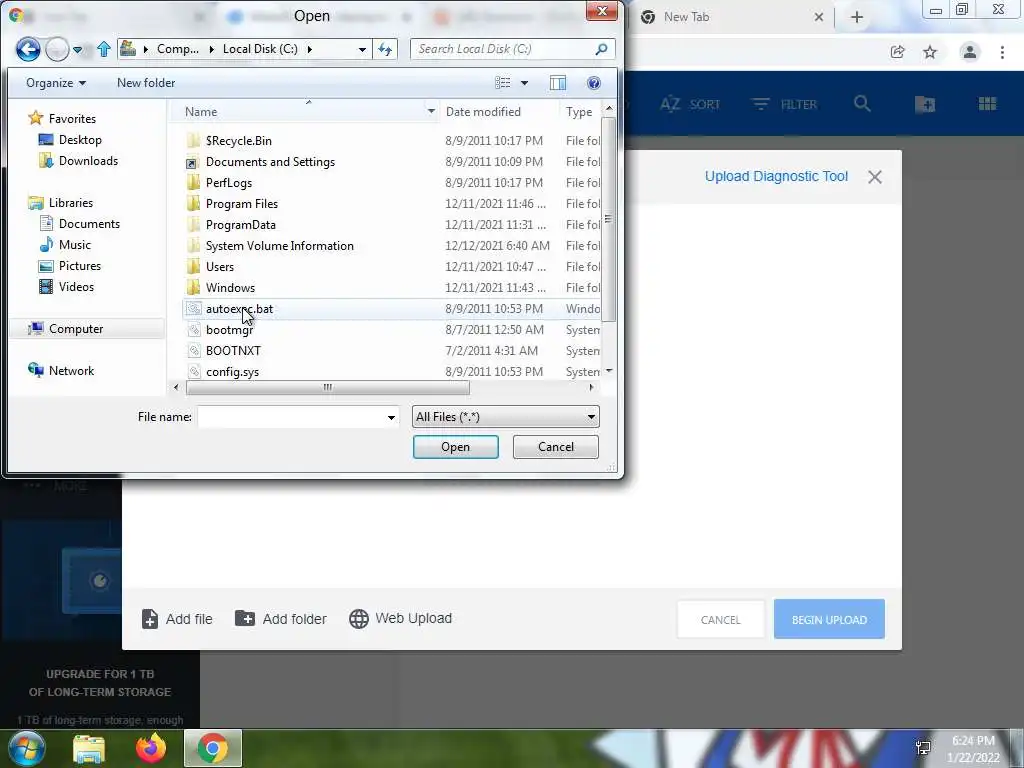Expand the File name dropdown
Image resolution: width=1024 pixels, height=768 pixels.
391,417
